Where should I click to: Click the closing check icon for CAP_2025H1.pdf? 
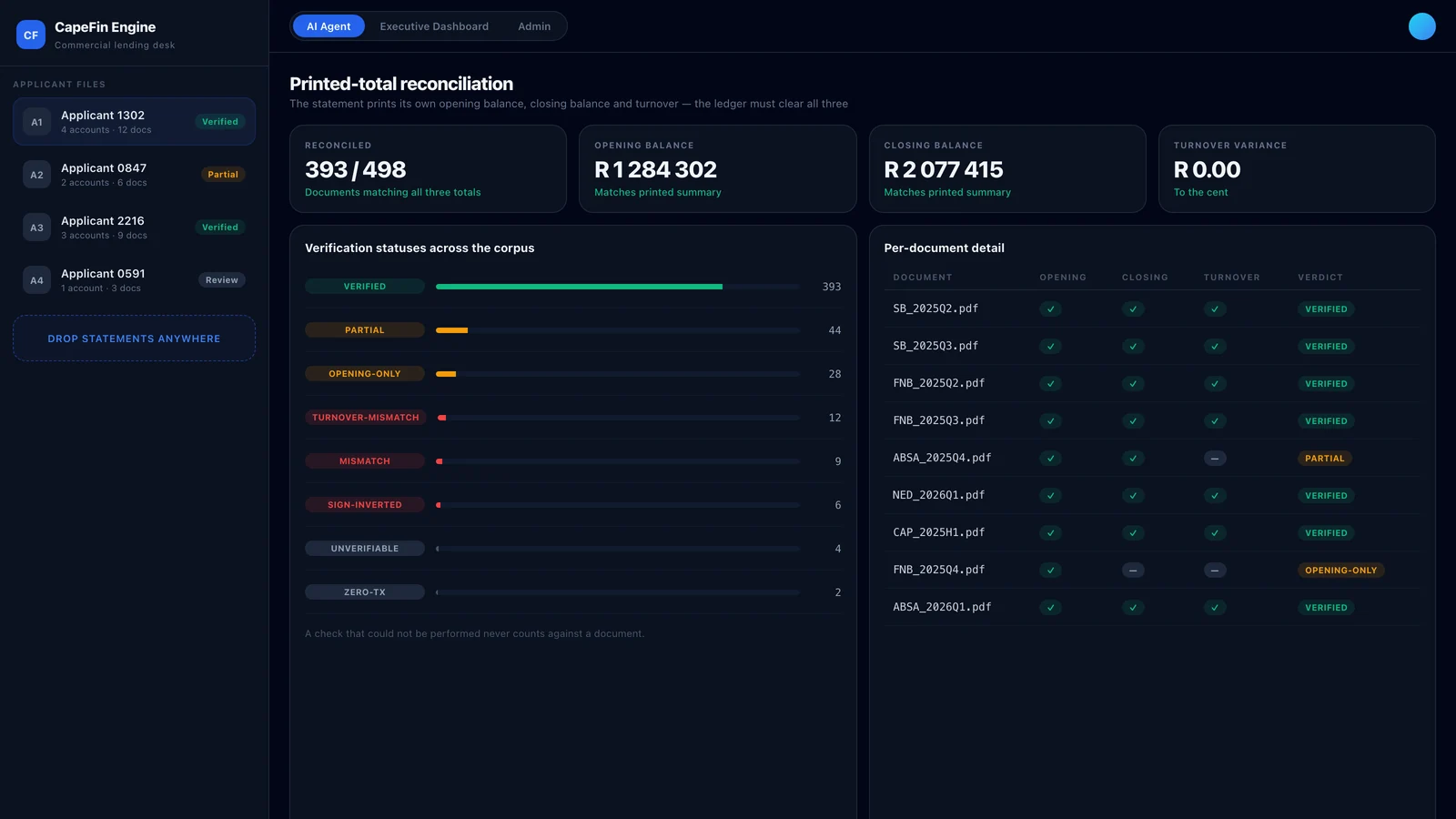[x=1133, y=533]
